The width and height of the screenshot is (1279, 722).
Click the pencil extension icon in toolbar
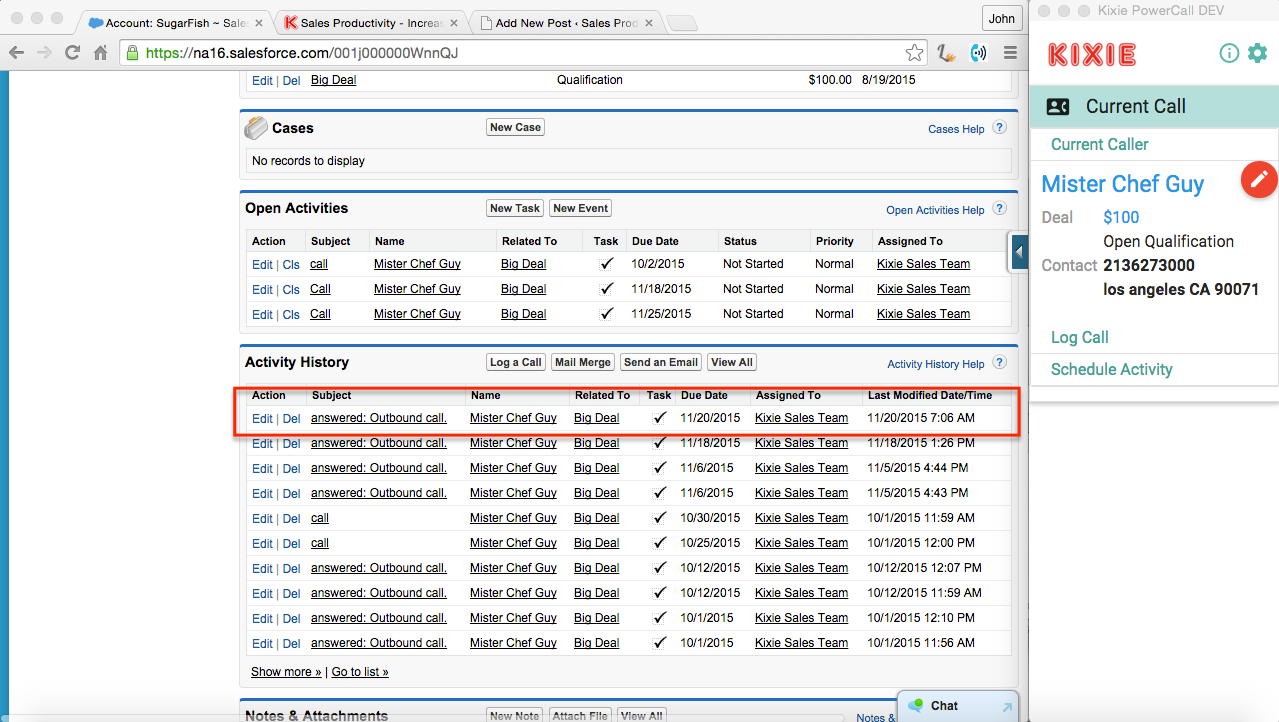coord(946,53)
